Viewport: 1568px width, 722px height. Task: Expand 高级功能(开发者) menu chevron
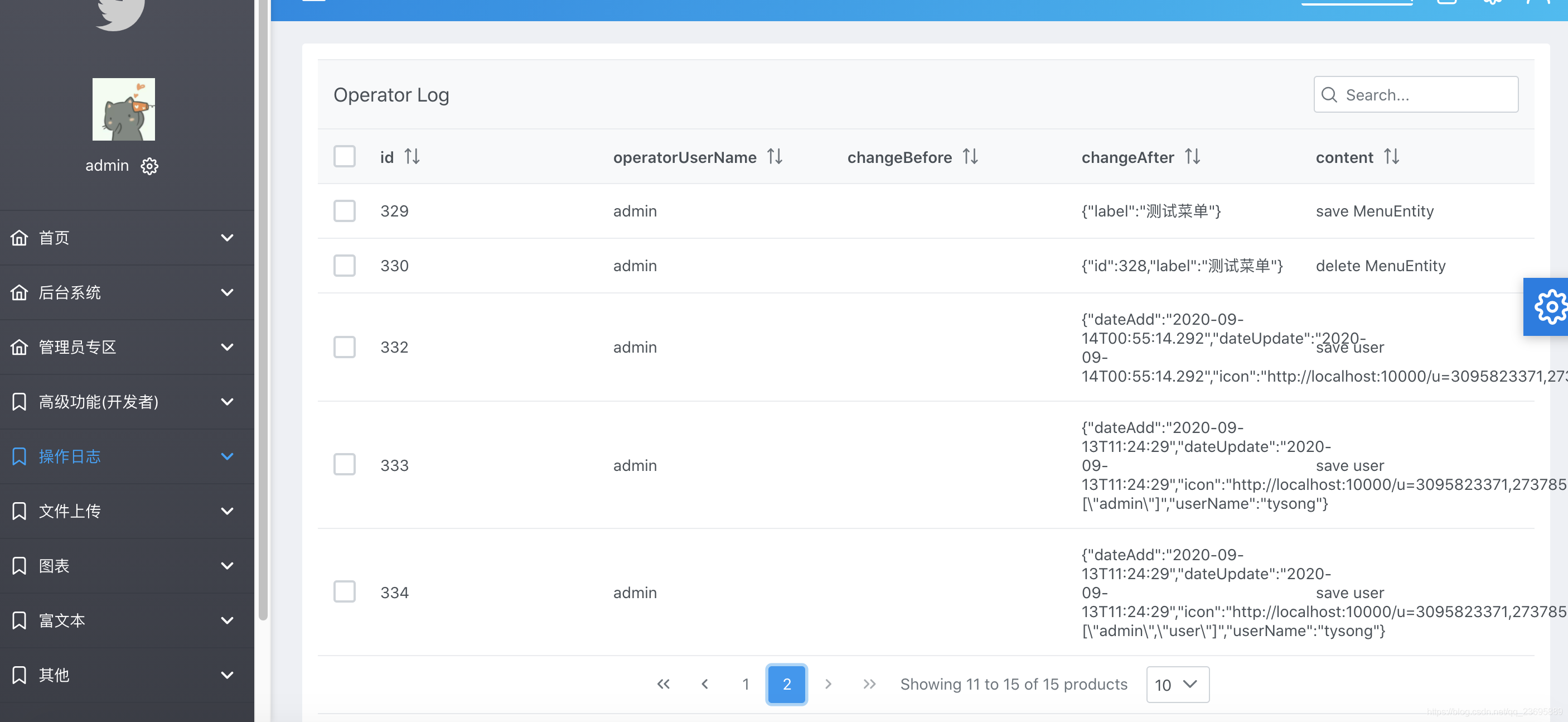227,402
